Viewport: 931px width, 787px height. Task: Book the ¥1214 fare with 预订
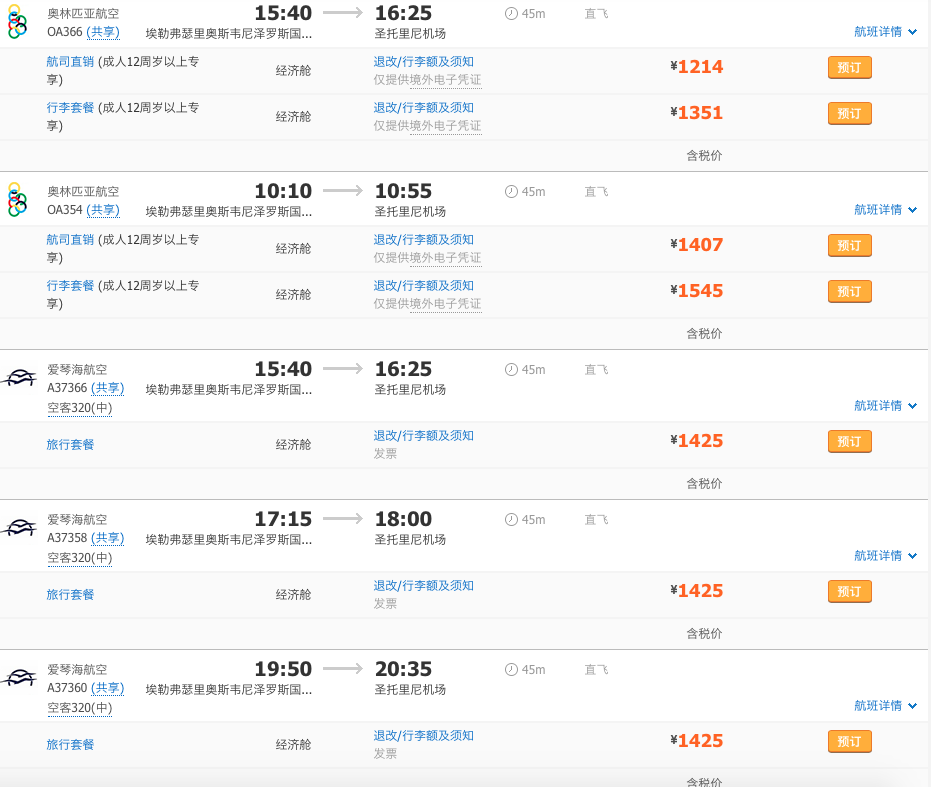[849, 68]
